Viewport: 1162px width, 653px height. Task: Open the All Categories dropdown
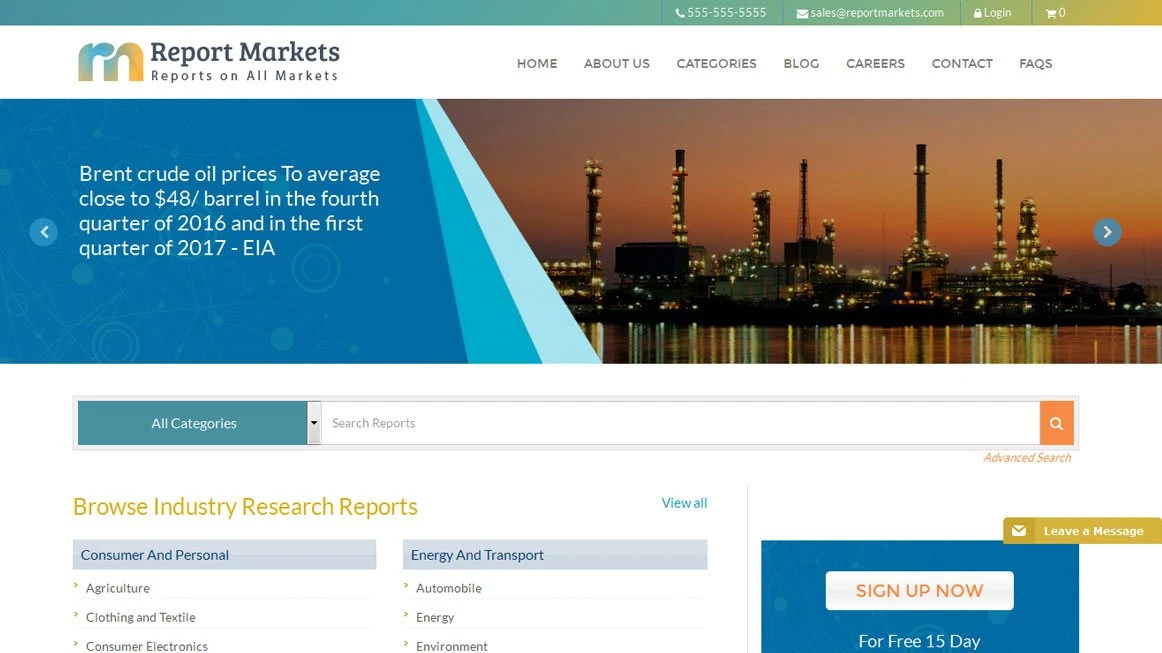click(x=194, y=423)
